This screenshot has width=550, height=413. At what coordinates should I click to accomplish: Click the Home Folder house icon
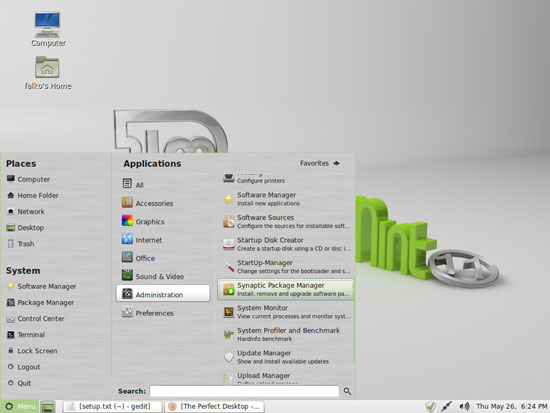pos(11,195)
